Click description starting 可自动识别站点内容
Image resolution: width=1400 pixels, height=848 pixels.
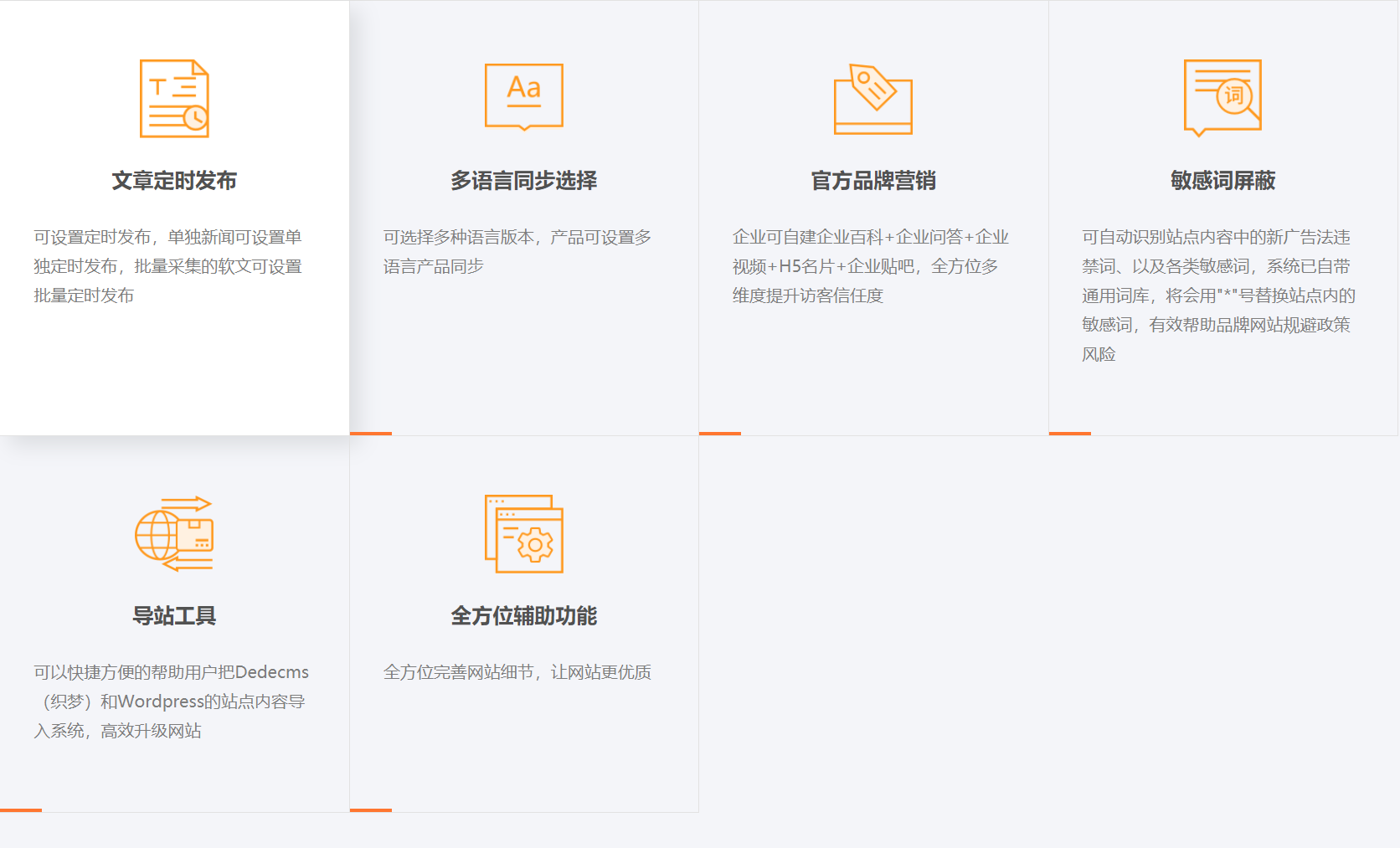(x=1218, y=296)
